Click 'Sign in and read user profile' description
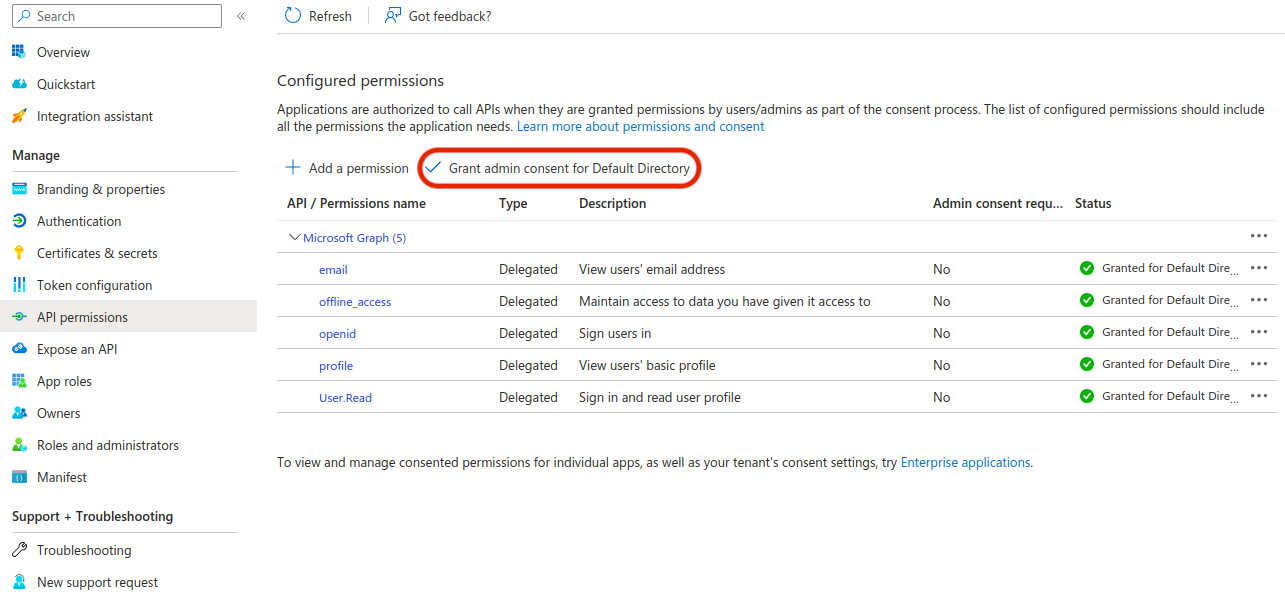1285x599 pixels. click(660, 397)
